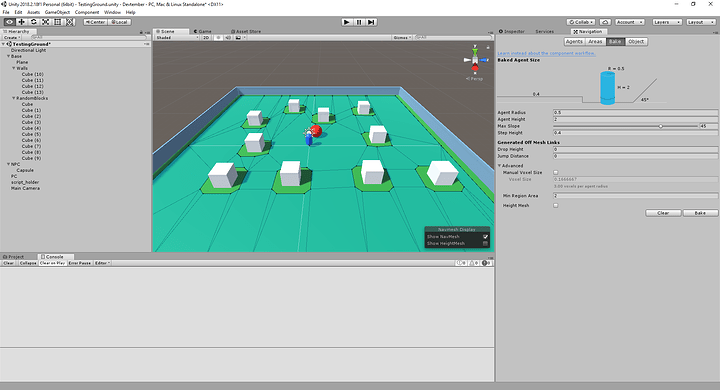Click the Agent Radius field
This screenshot has width=720, height=390.
click(636, 113)
